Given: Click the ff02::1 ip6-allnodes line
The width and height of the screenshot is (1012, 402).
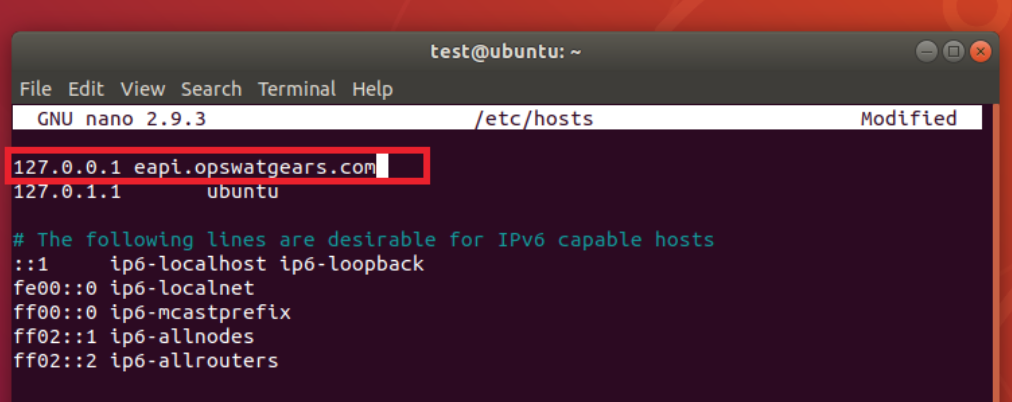Looking at the screenshot, I should tap(134, 336).
